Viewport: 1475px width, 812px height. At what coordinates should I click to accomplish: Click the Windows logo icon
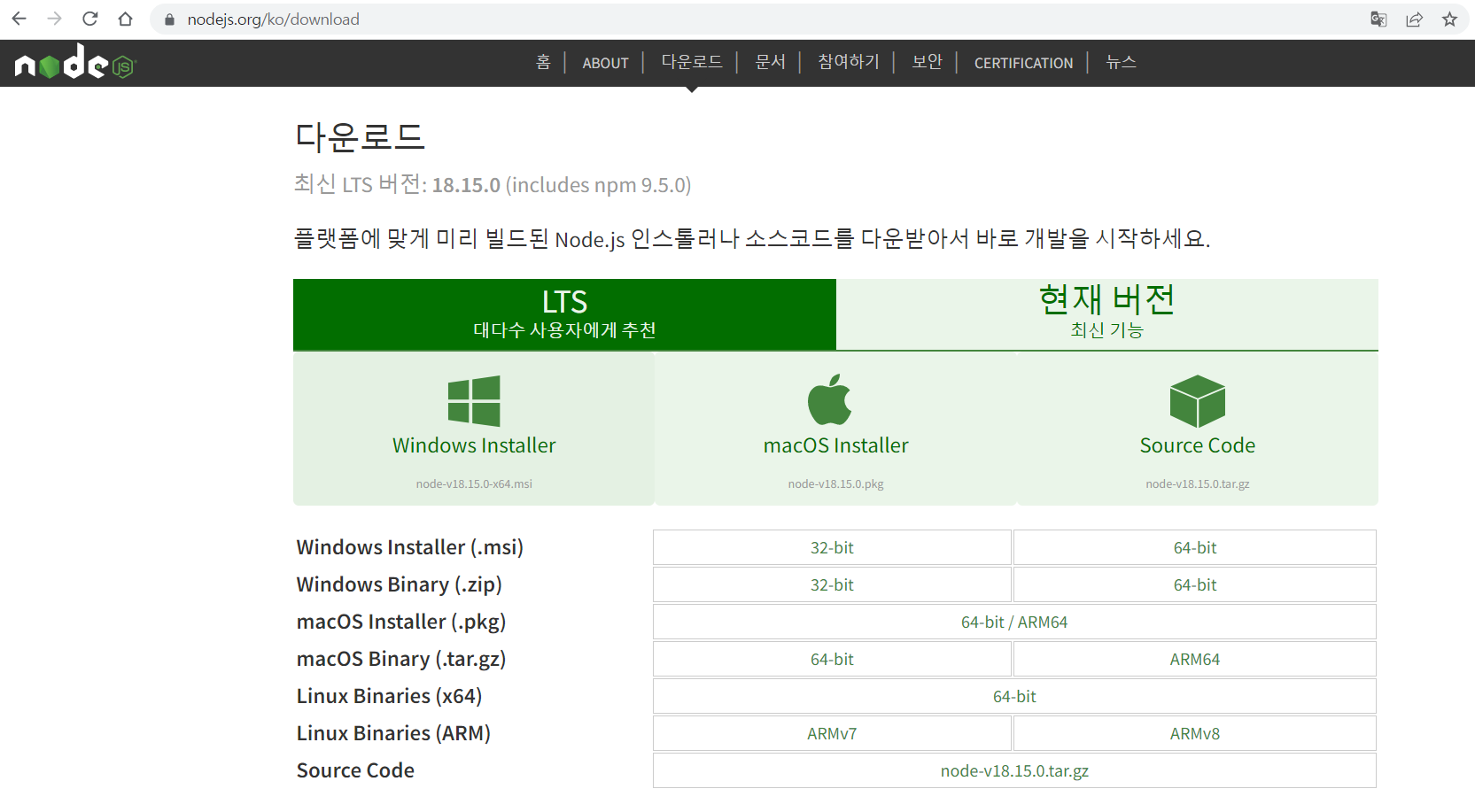pyautogui.click(x=474, y=401)
